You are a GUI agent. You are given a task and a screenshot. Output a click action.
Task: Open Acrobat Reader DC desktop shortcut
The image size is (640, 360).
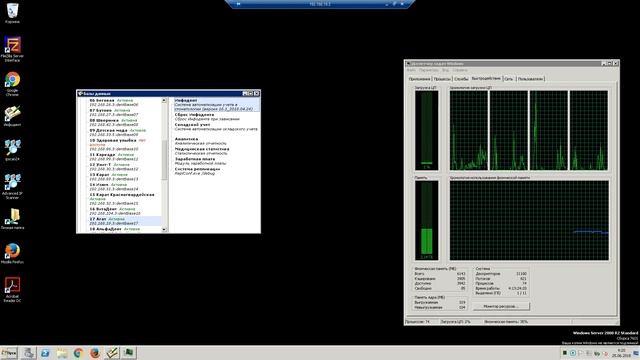(x=12, y=289)
